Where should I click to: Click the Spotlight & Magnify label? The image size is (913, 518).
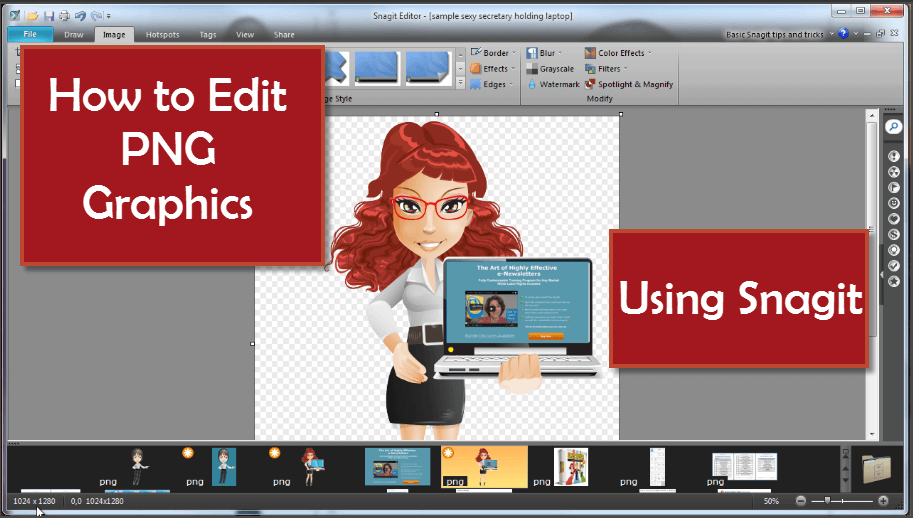pos(635,84)
